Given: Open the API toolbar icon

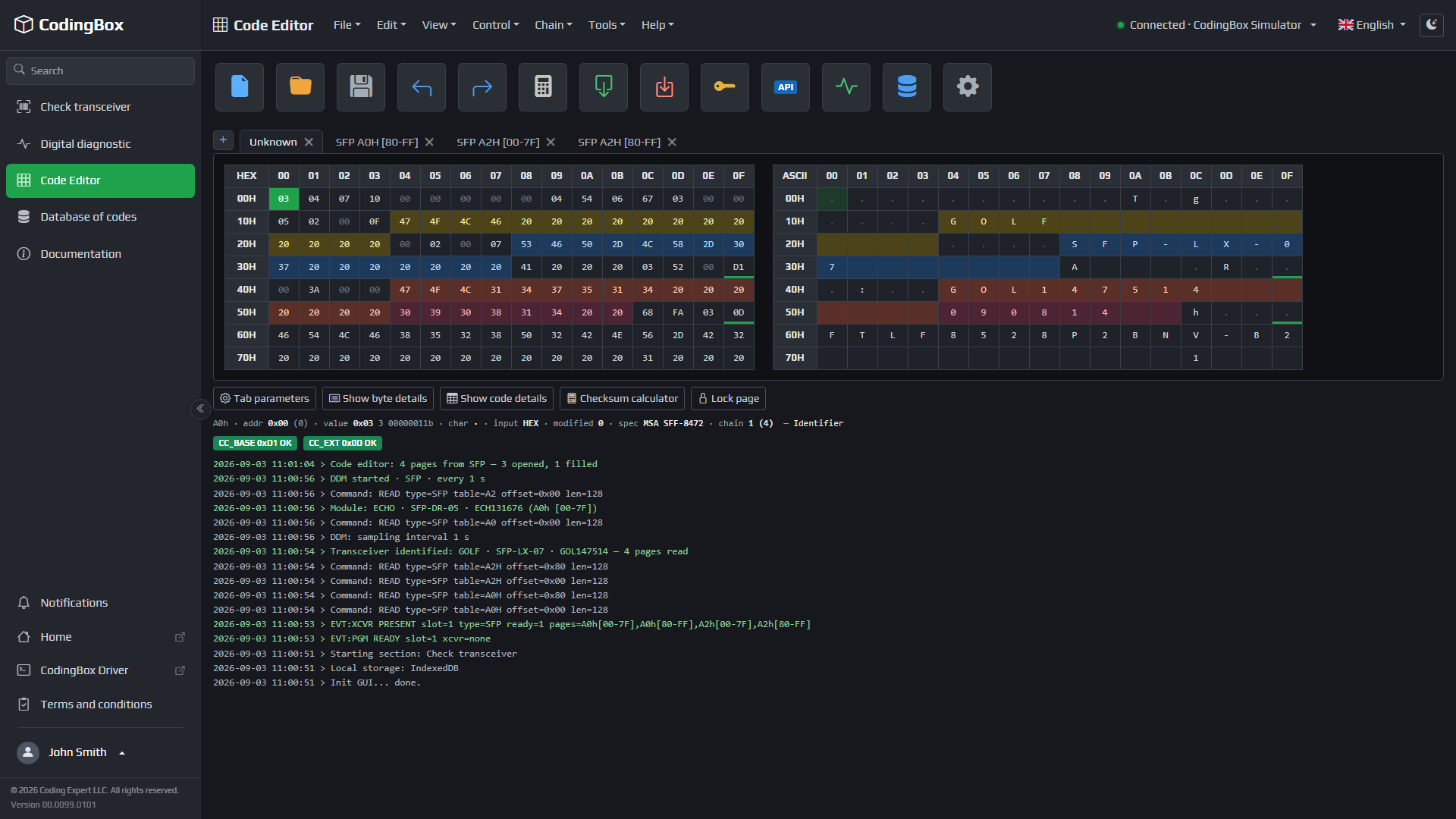Looking at the screenshot, I should click(786, 87).
